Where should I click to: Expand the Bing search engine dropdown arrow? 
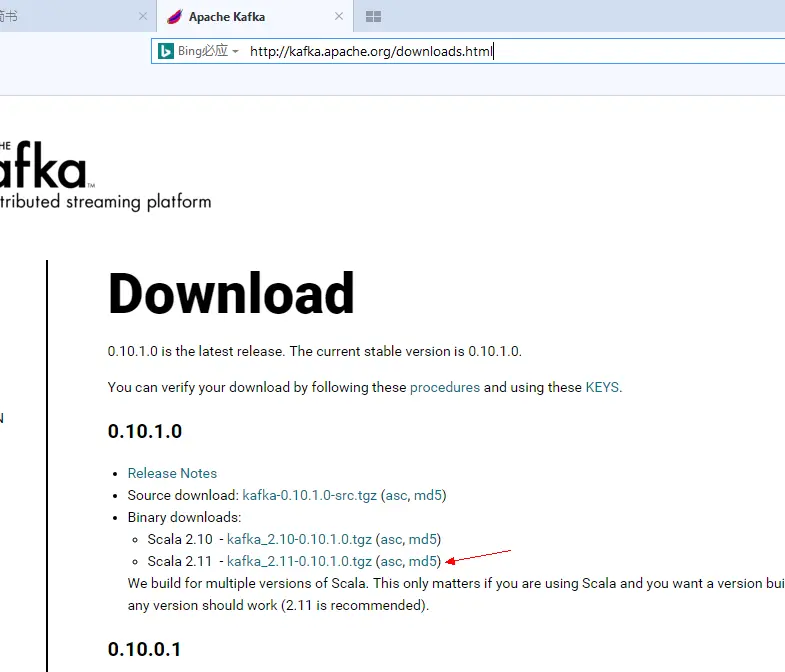click(235, 52)
